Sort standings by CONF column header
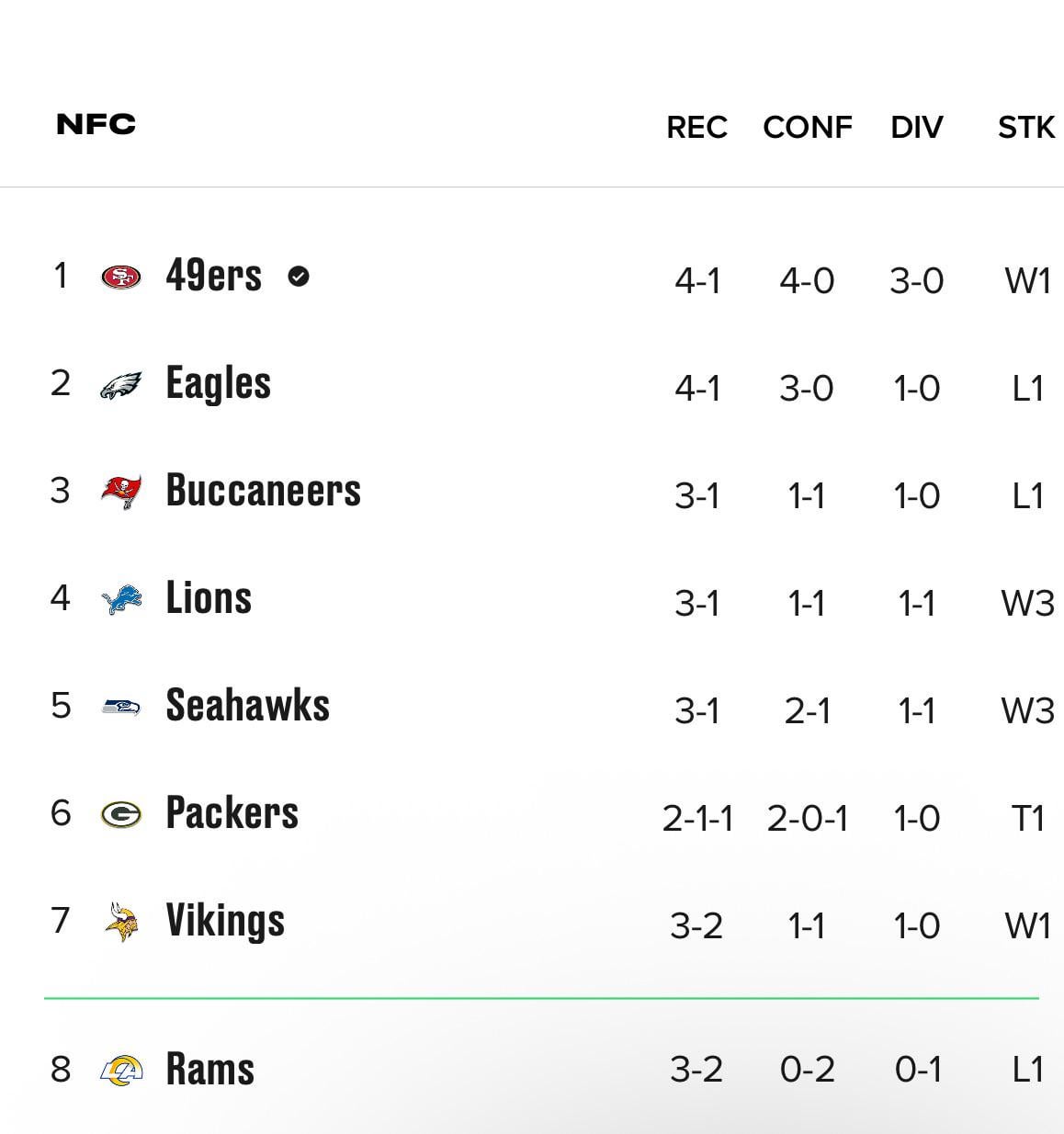This screenshot has height=1134, width=1064. (x=807, y=128)
